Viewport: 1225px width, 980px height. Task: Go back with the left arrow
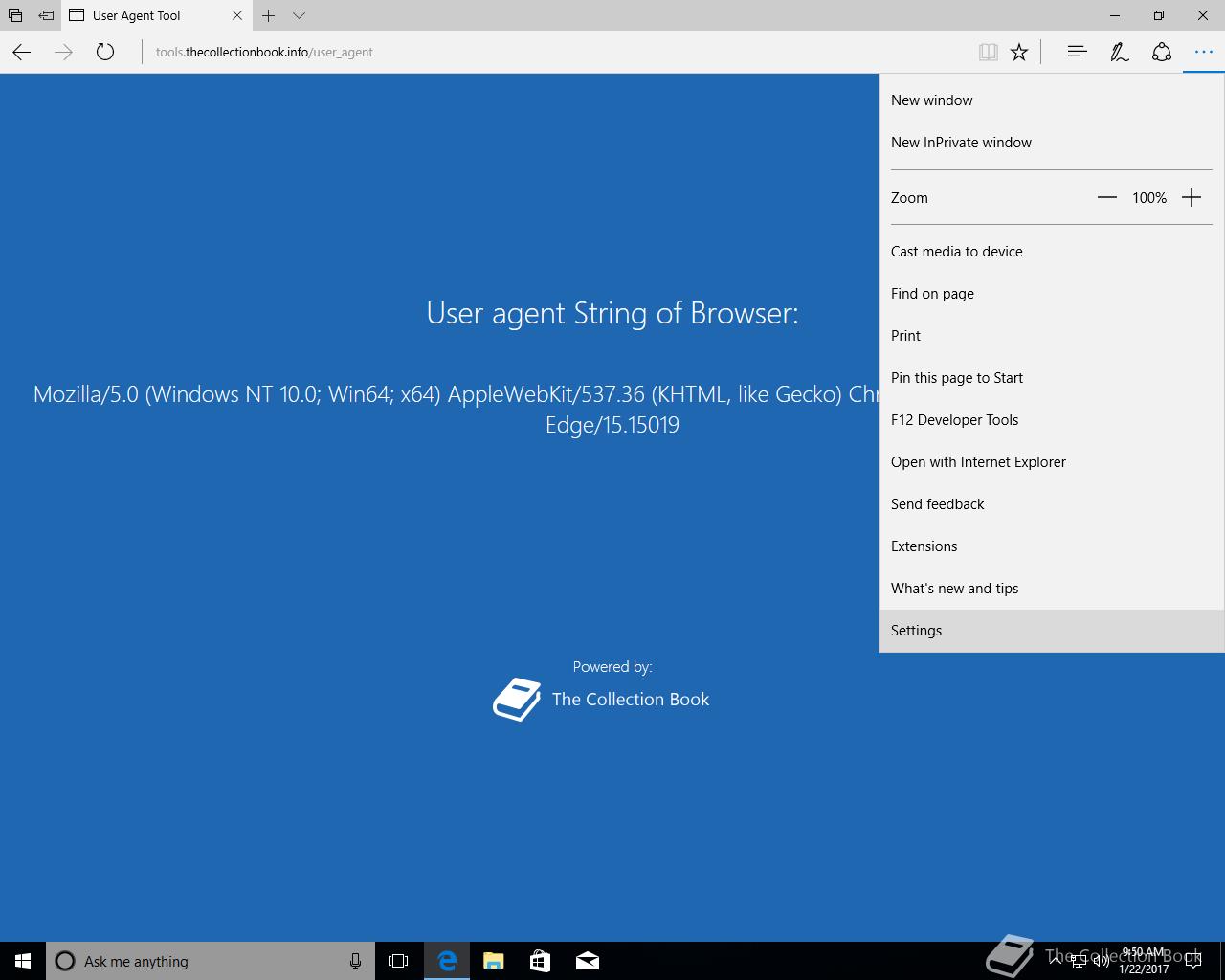(22, 52)
